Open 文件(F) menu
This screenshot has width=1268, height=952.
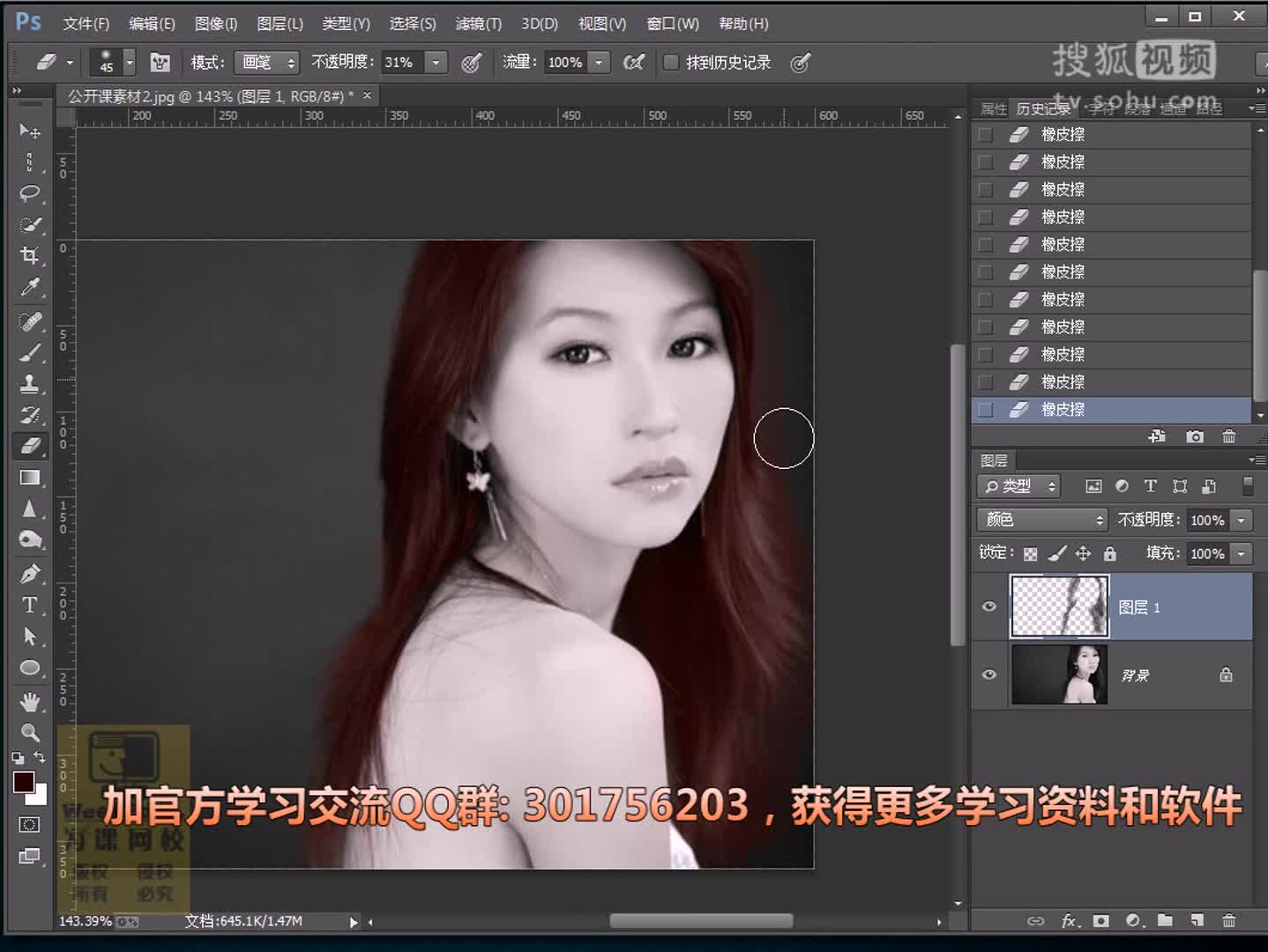coord(86,24)
